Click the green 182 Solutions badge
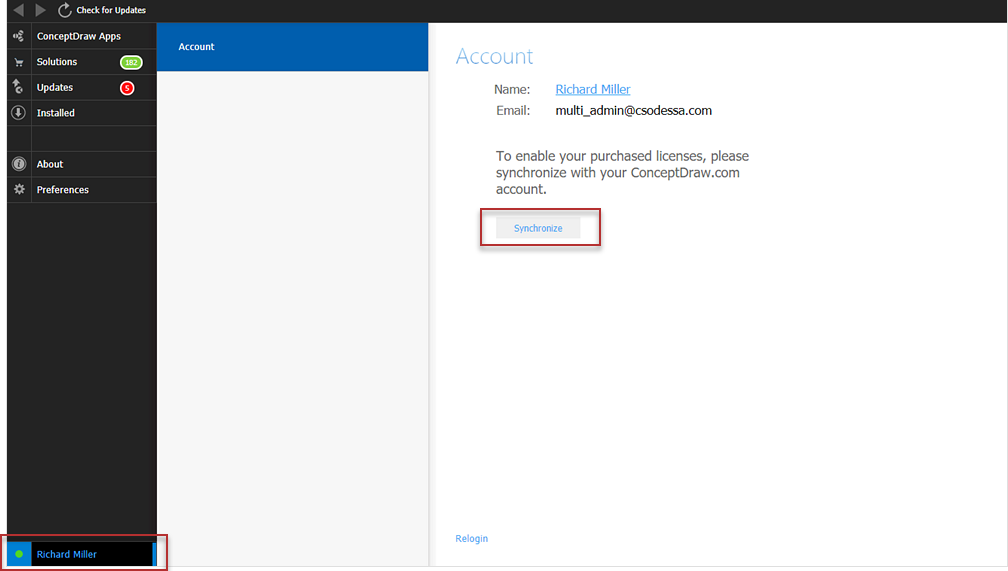The width and height of the screenshot is (1008, 571). [131, 62]
